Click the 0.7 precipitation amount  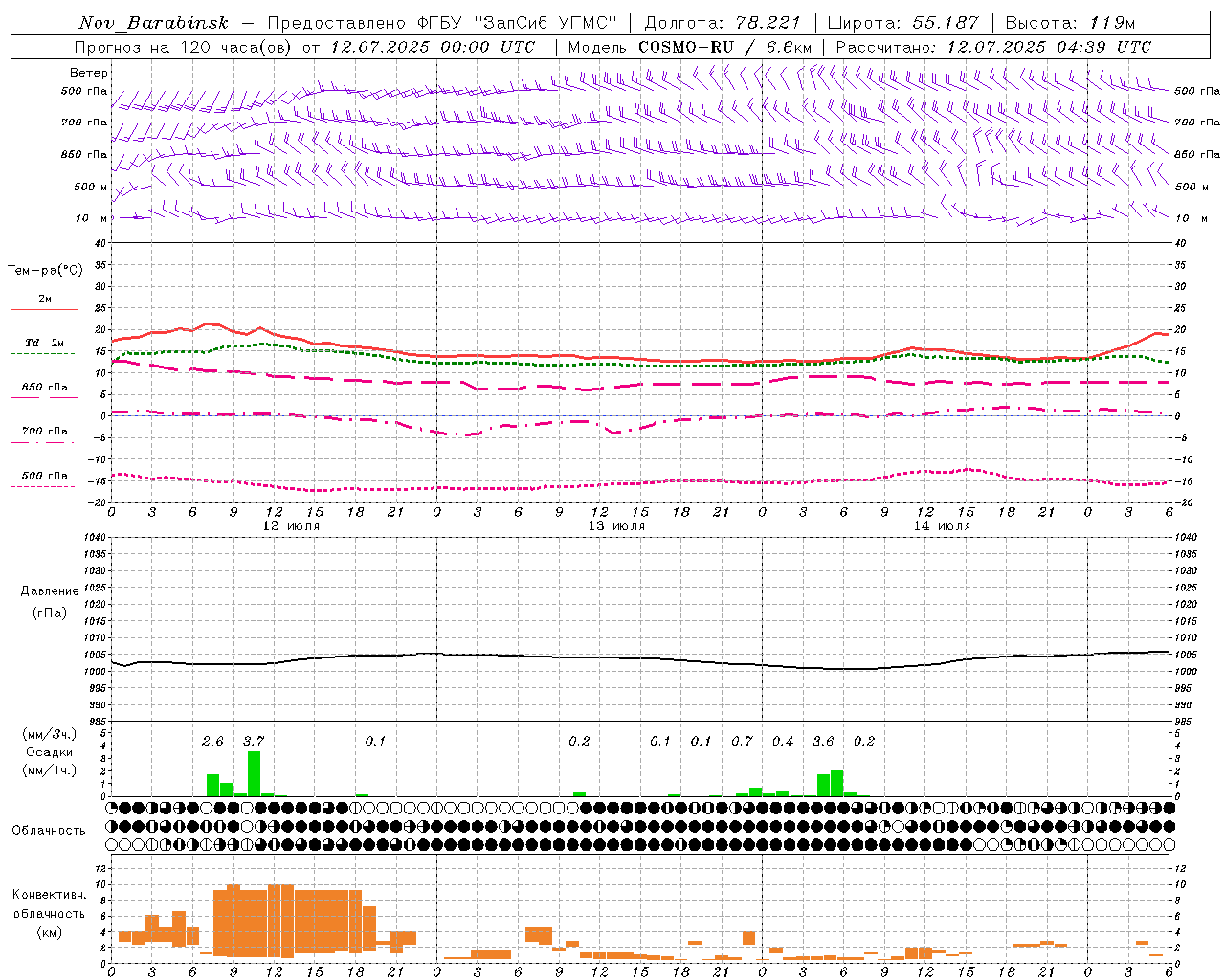point(742,741)
